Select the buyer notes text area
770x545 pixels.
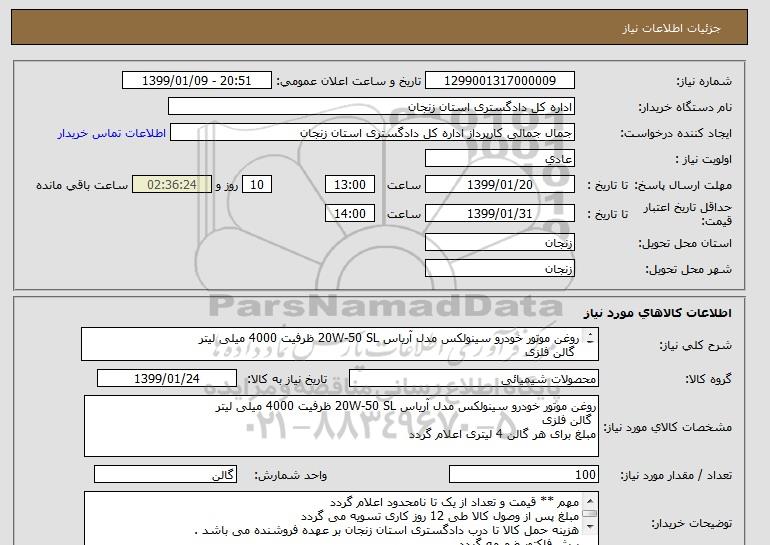click(341, 518)
